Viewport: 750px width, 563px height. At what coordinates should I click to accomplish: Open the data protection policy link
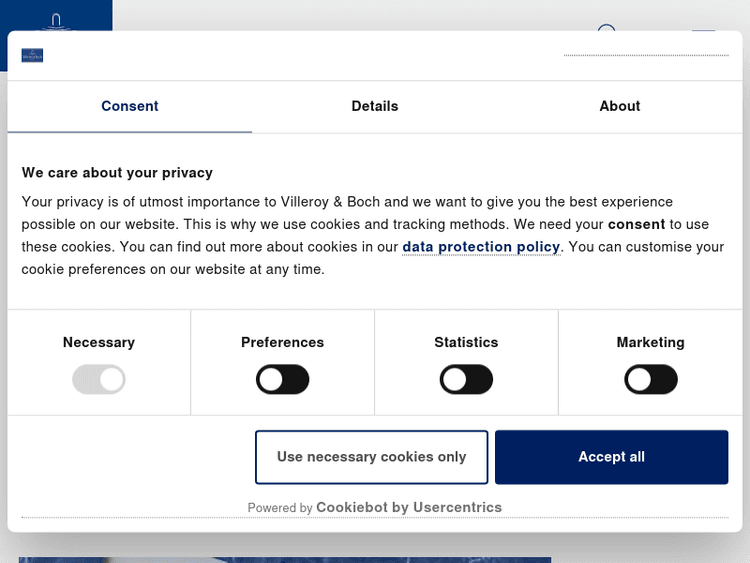coord(481,247)
